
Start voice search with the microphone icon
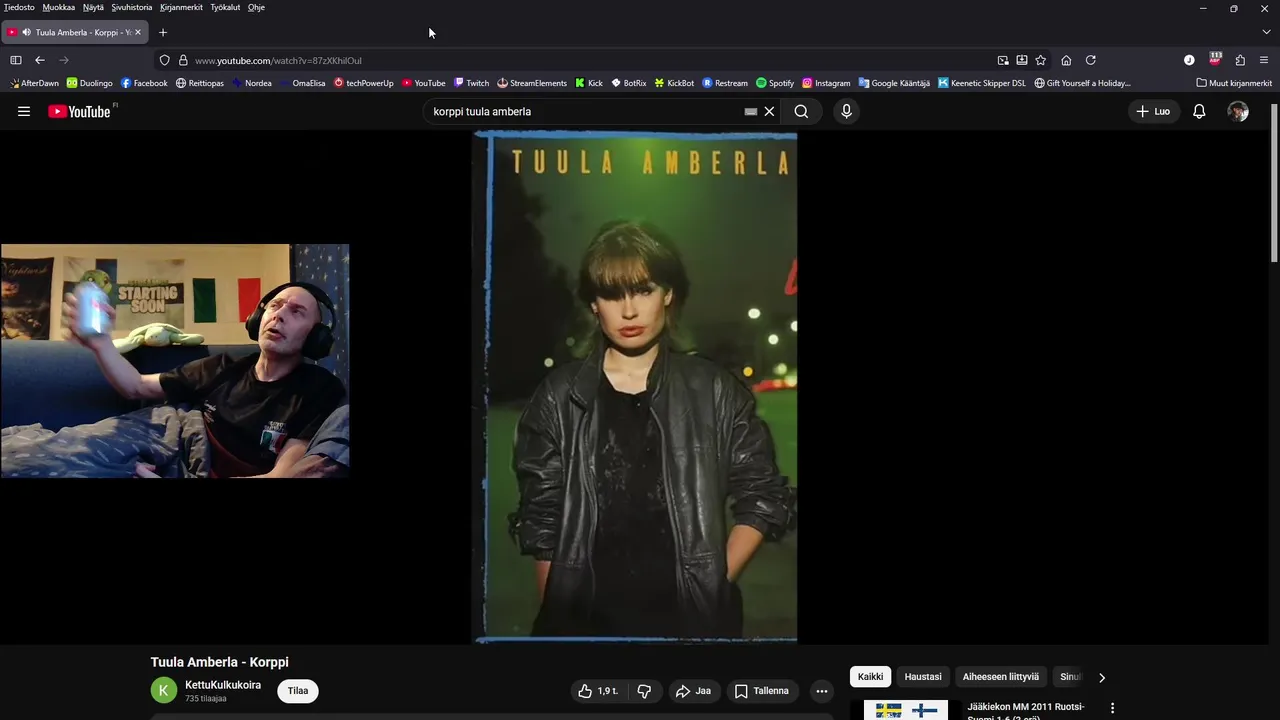(846, 111)
